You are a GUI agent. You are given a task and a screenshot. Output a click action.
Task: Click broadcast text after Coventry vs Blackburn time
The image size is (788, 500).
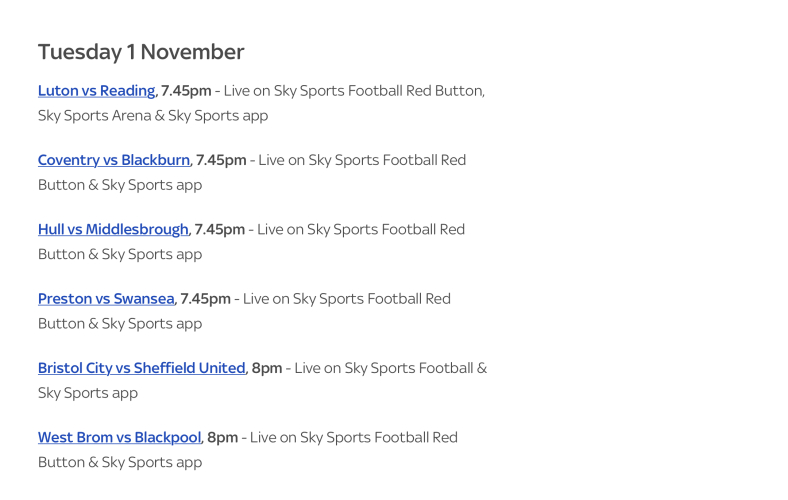(x=362, y=160)
